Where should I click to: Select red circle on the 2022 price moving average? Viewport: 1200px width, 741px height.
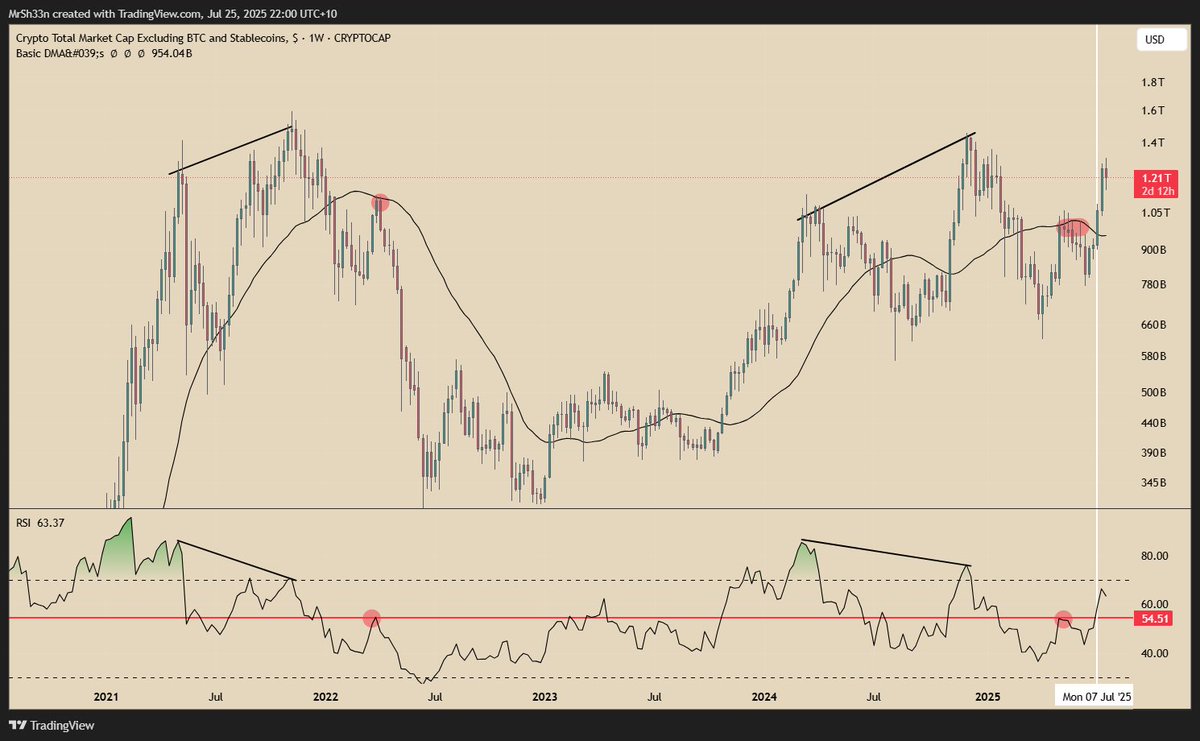point(379,202)
